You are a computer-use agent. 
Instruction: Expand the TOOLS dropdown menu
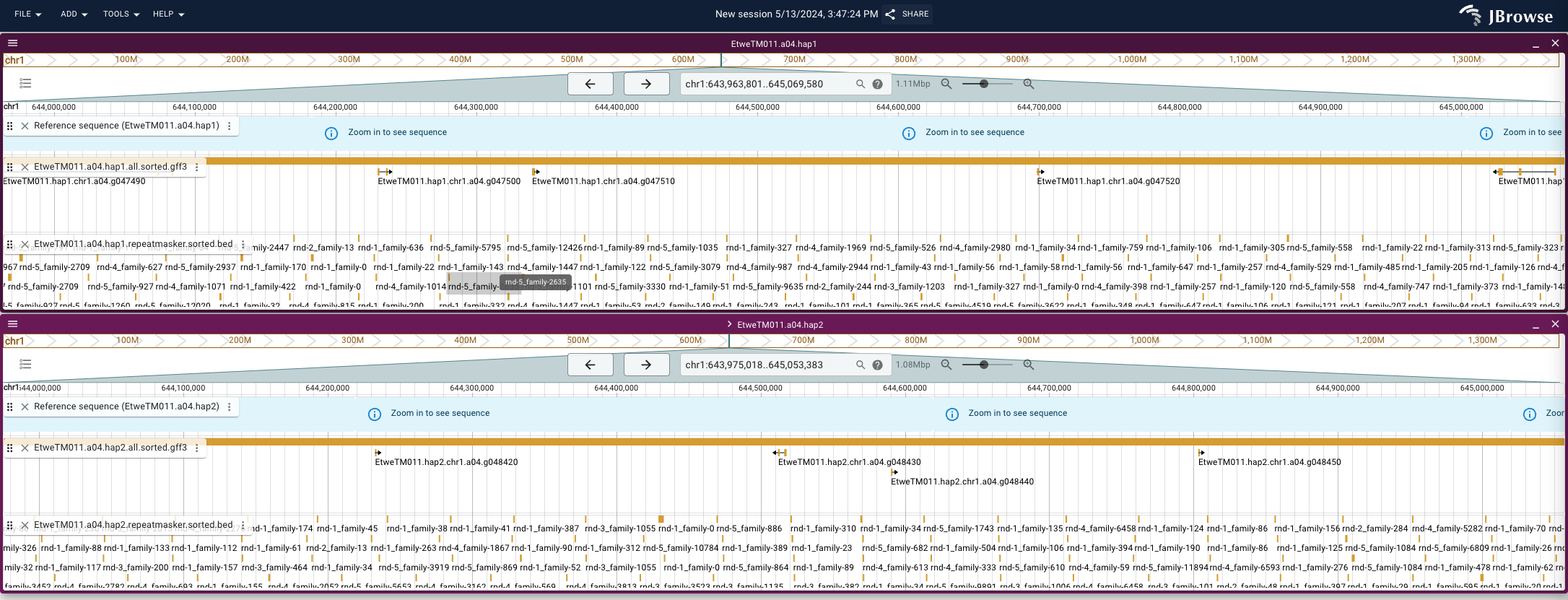pos(121,14)
